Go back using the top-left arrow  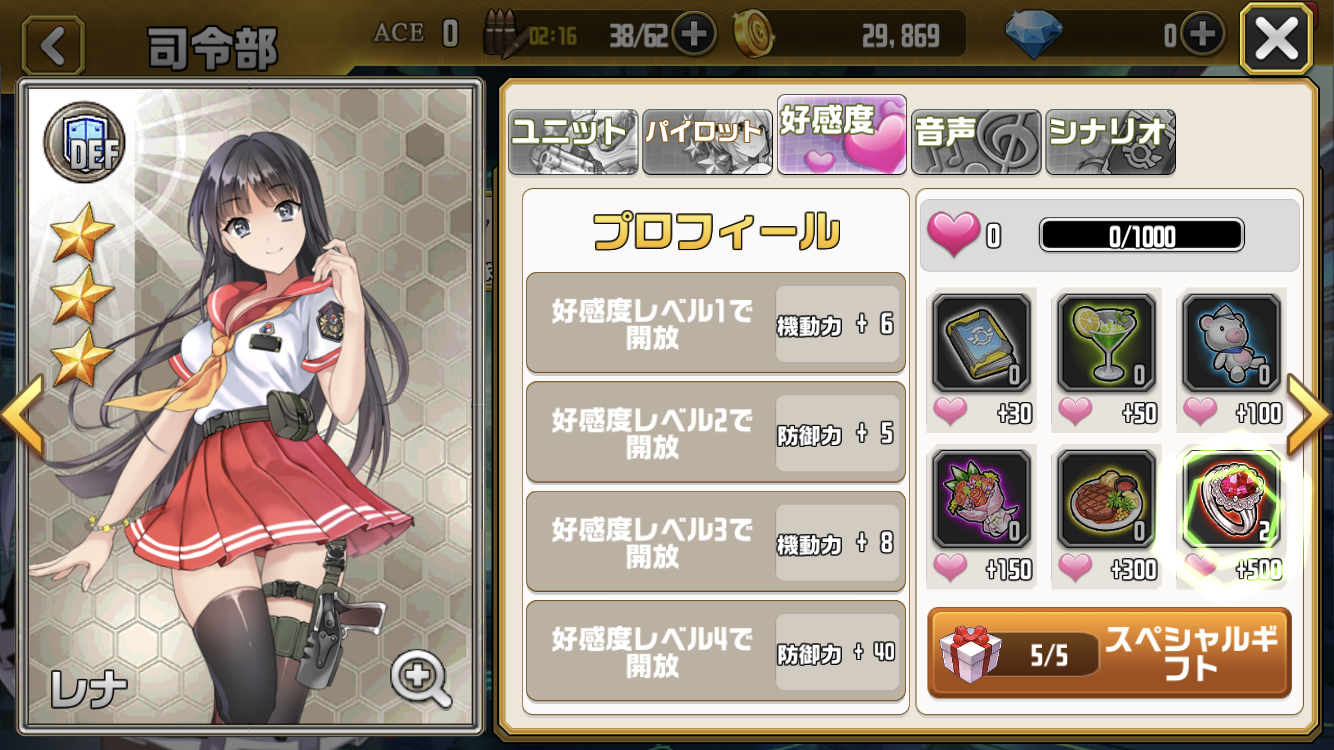point(53,44)
